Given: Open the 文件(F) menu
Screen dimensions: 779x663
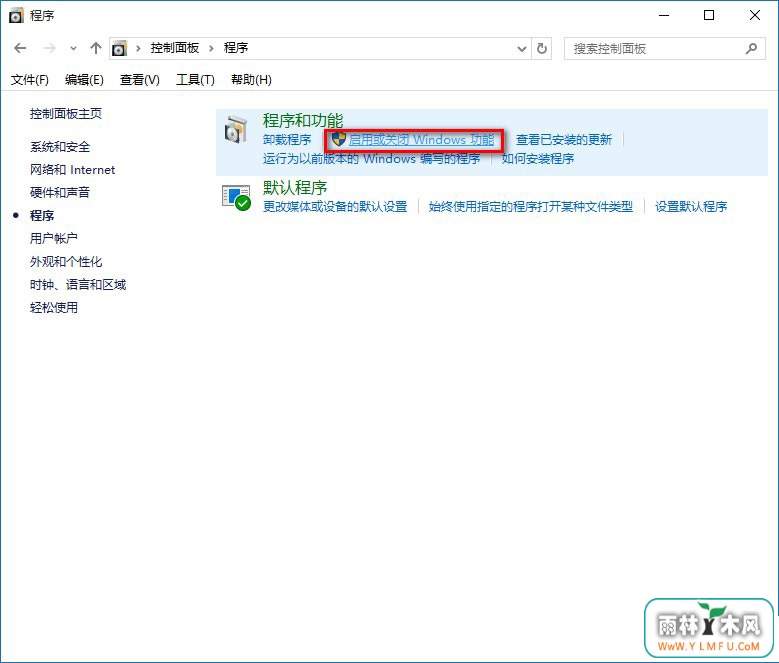Looking at the screenshot, I should [30, 79].
